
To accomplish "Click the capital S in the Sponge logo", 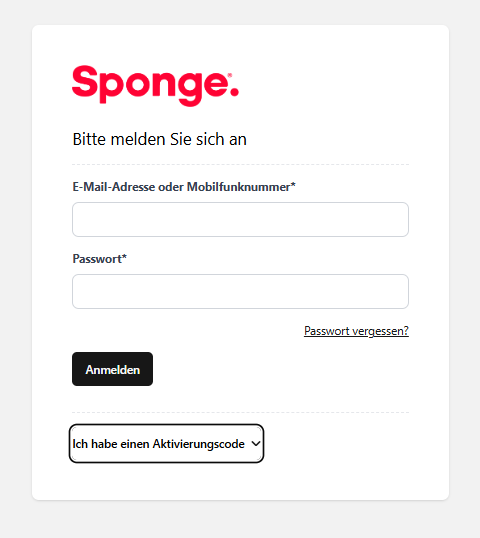I will click(85, 81).
